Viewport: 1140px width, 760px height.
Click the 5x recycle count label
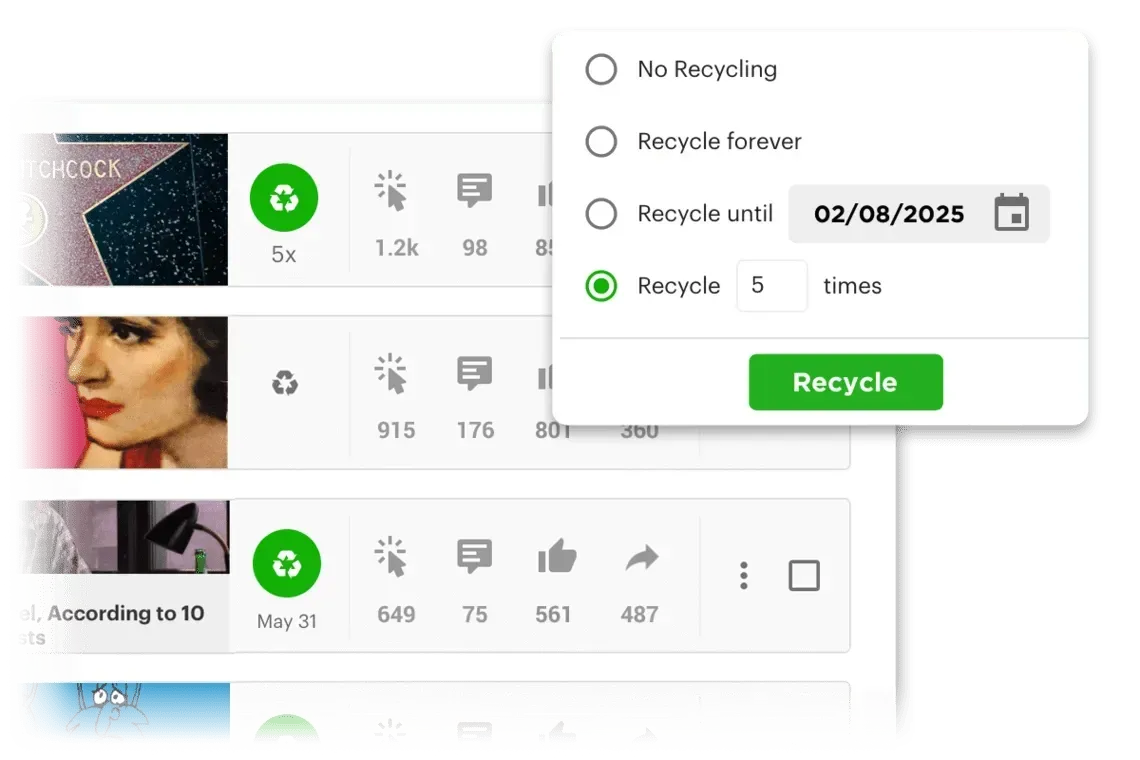coord(284,255)
